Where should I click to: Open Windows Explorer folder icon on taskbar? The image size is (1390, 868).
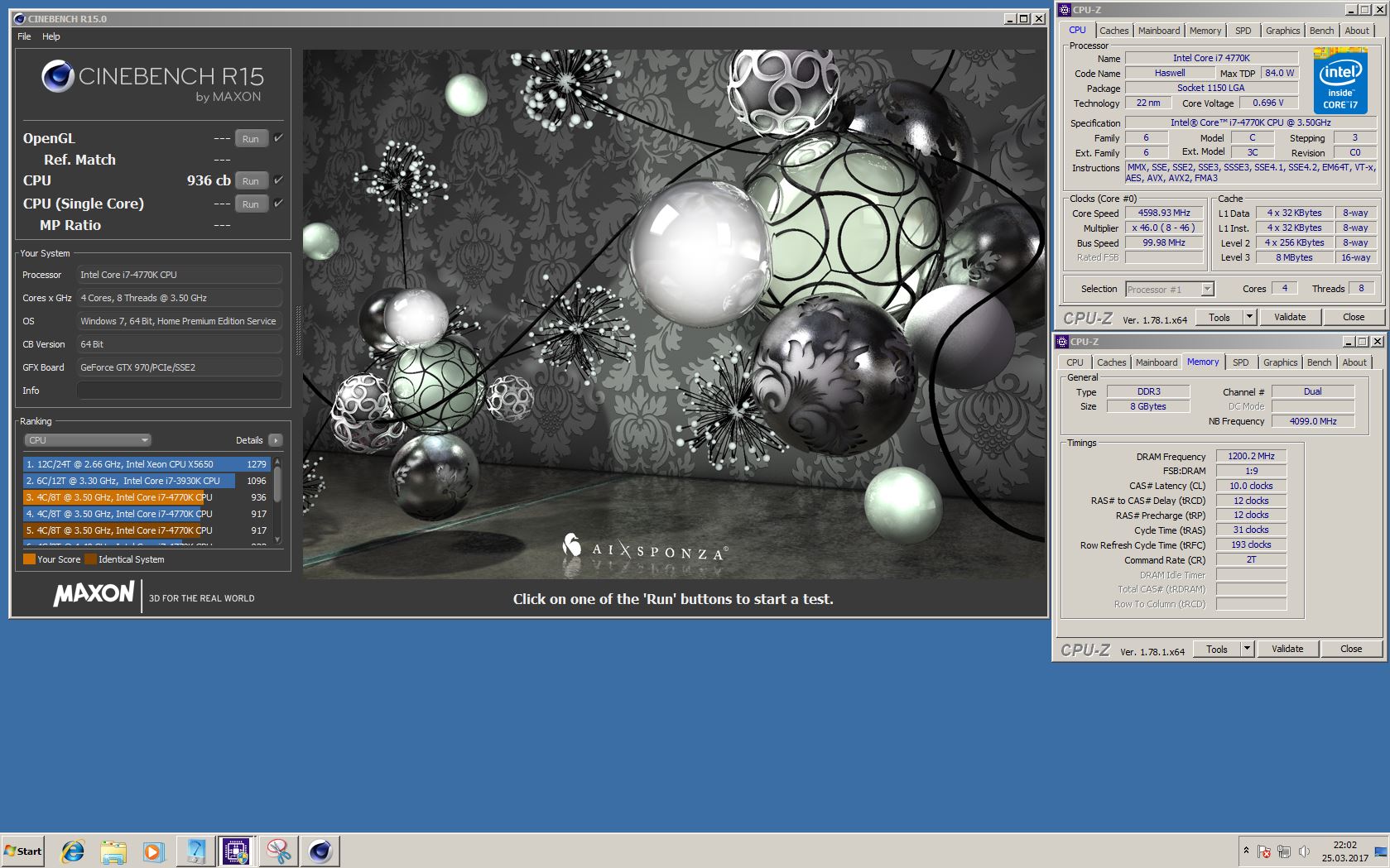(113, 851)
